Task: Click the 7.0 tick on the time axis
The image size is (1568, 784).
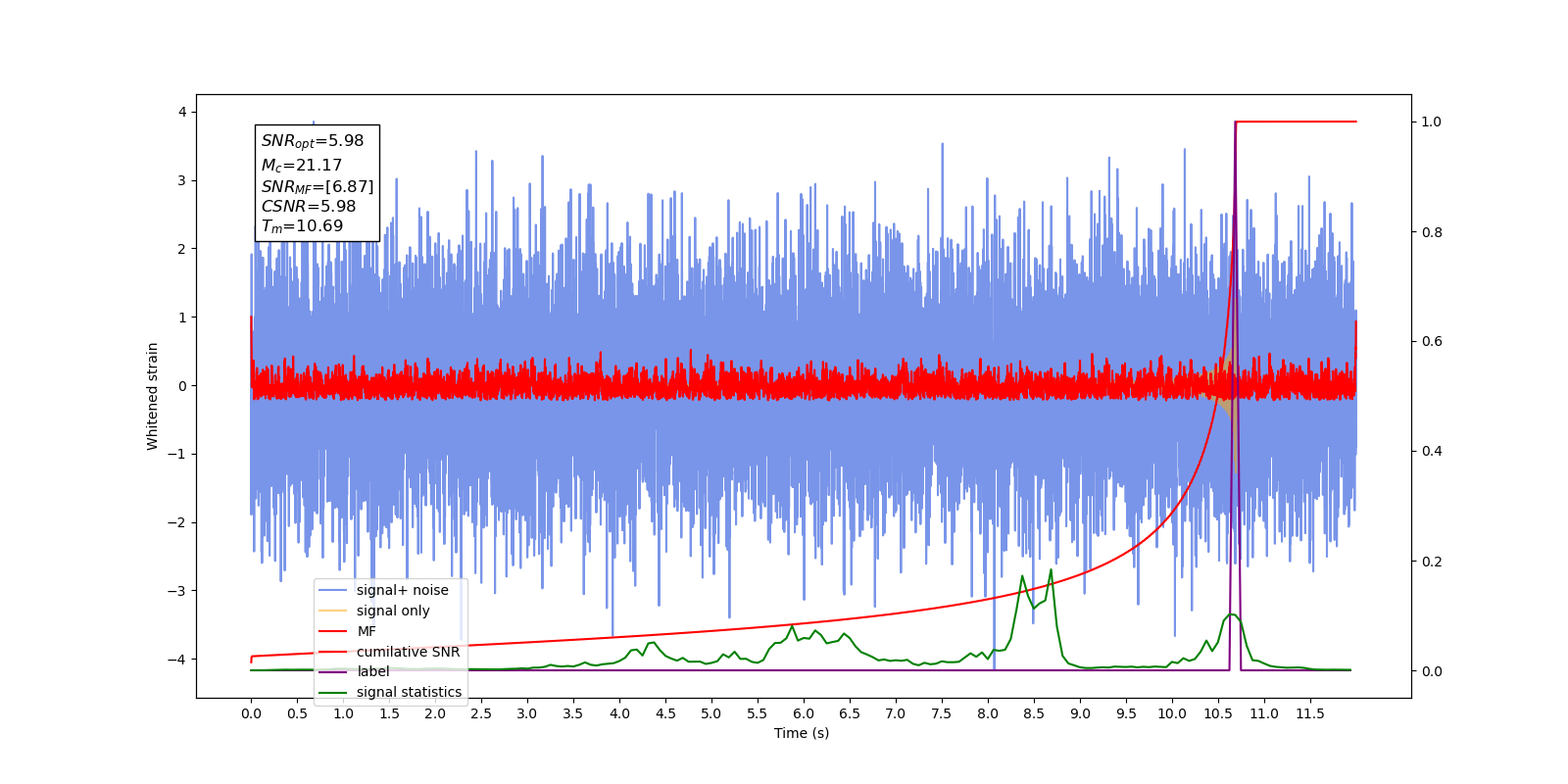Action: point(896,713)
